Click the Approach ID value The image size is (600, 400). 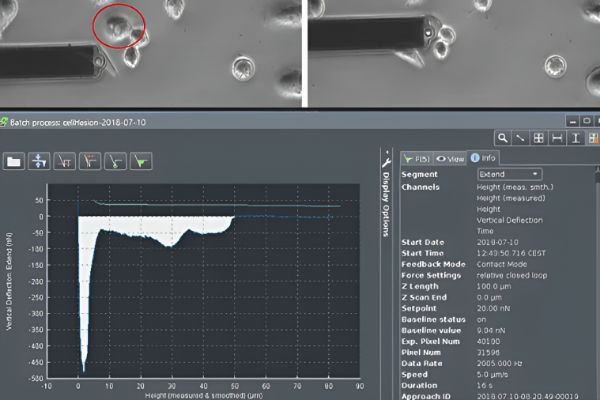pos(527,396)
